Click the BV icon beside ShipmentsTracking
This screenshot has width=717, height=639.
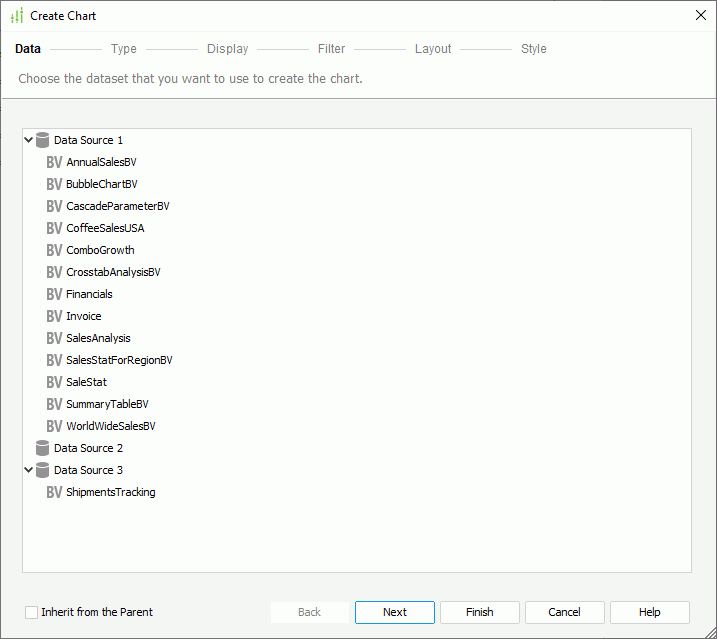[x=54, y=492]
